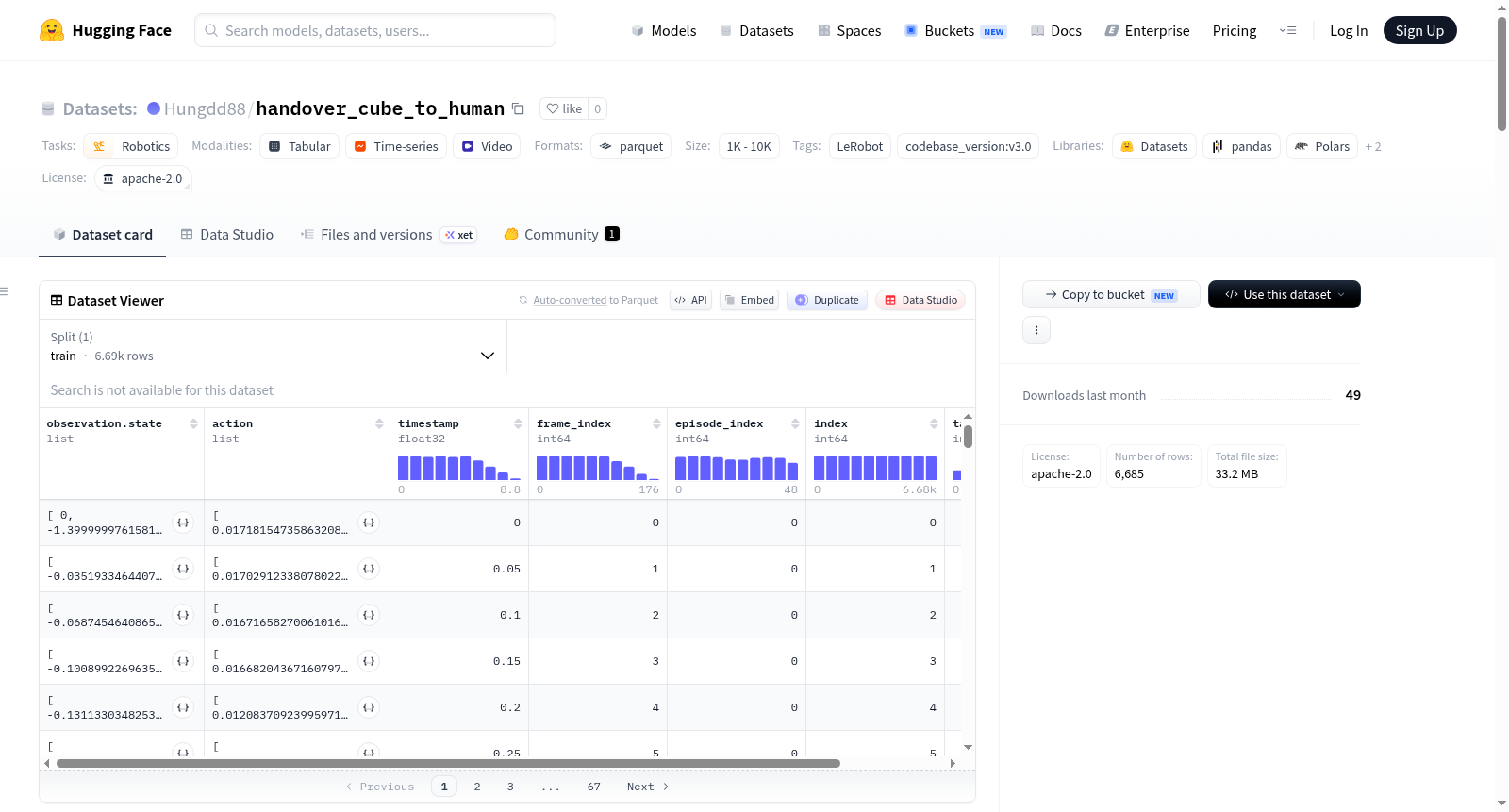Open Data Studio from the viewer header
Image resolution: width=1509 pixels, height=812 pixels.
coord(920,300)
